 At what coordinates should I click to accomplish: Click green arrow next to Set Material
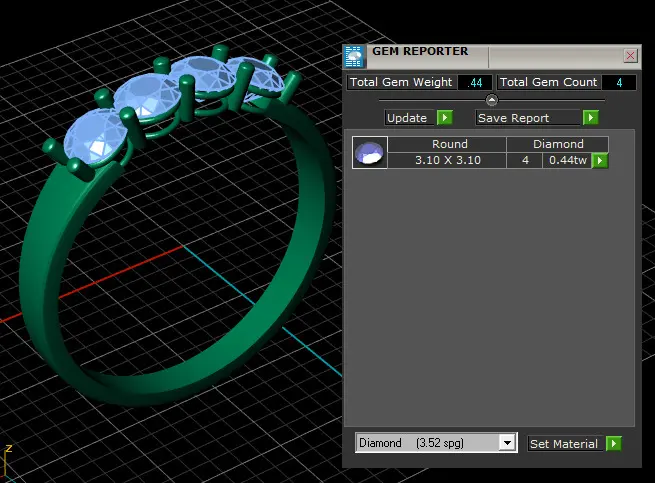[x=614, y=444]
